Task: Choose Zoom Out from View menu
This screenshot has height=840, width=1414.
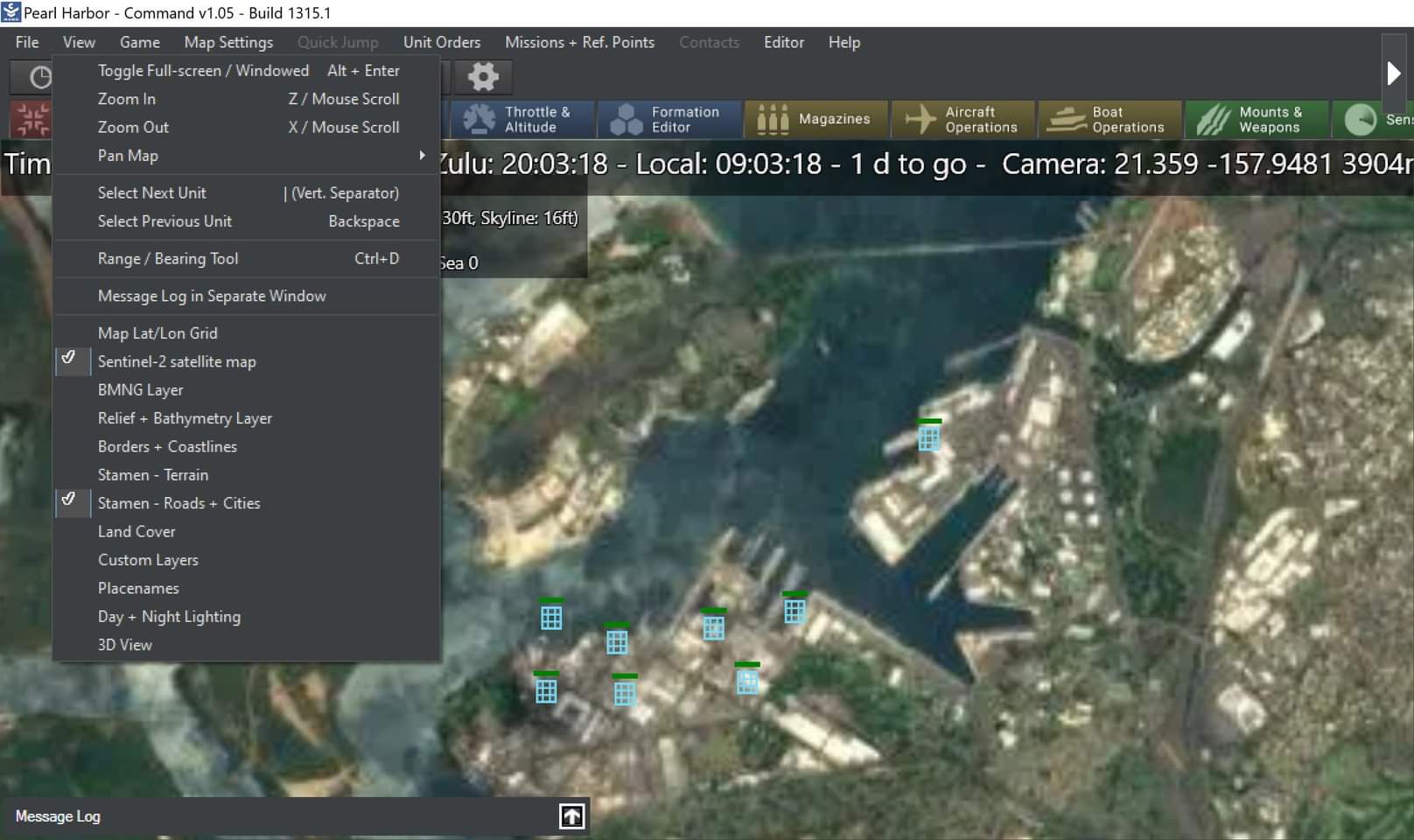Action: (246, 127)
